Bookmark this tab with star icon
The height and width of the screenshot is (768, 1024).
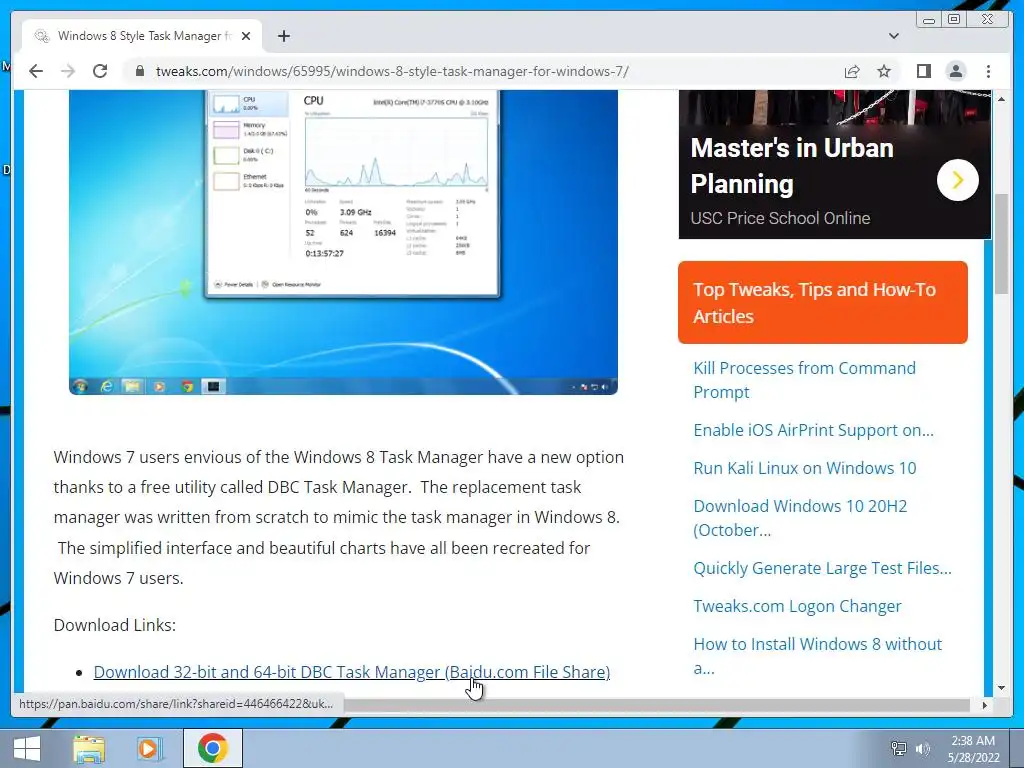pos(884,71)
